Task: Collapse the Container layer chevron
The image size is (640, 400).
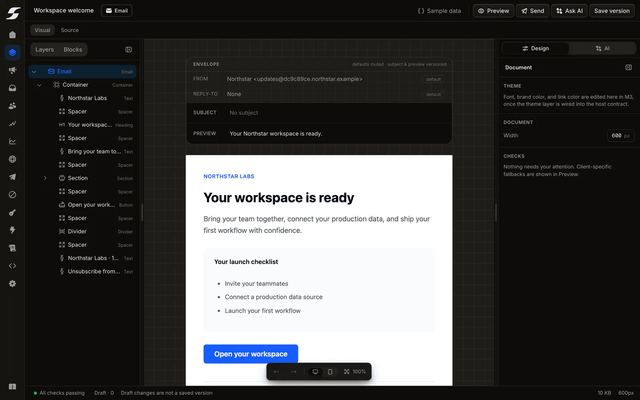Action: (x=40, y=85)
